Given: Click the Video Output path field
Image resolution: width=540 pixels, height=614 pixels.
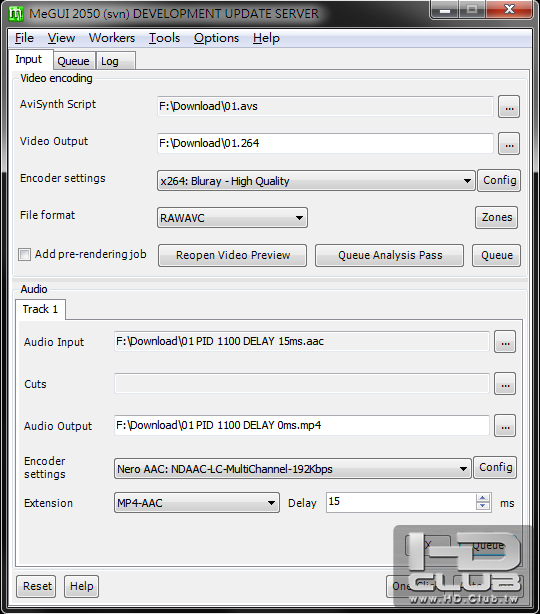Looking at the screenshot, I should coord(325,143).
